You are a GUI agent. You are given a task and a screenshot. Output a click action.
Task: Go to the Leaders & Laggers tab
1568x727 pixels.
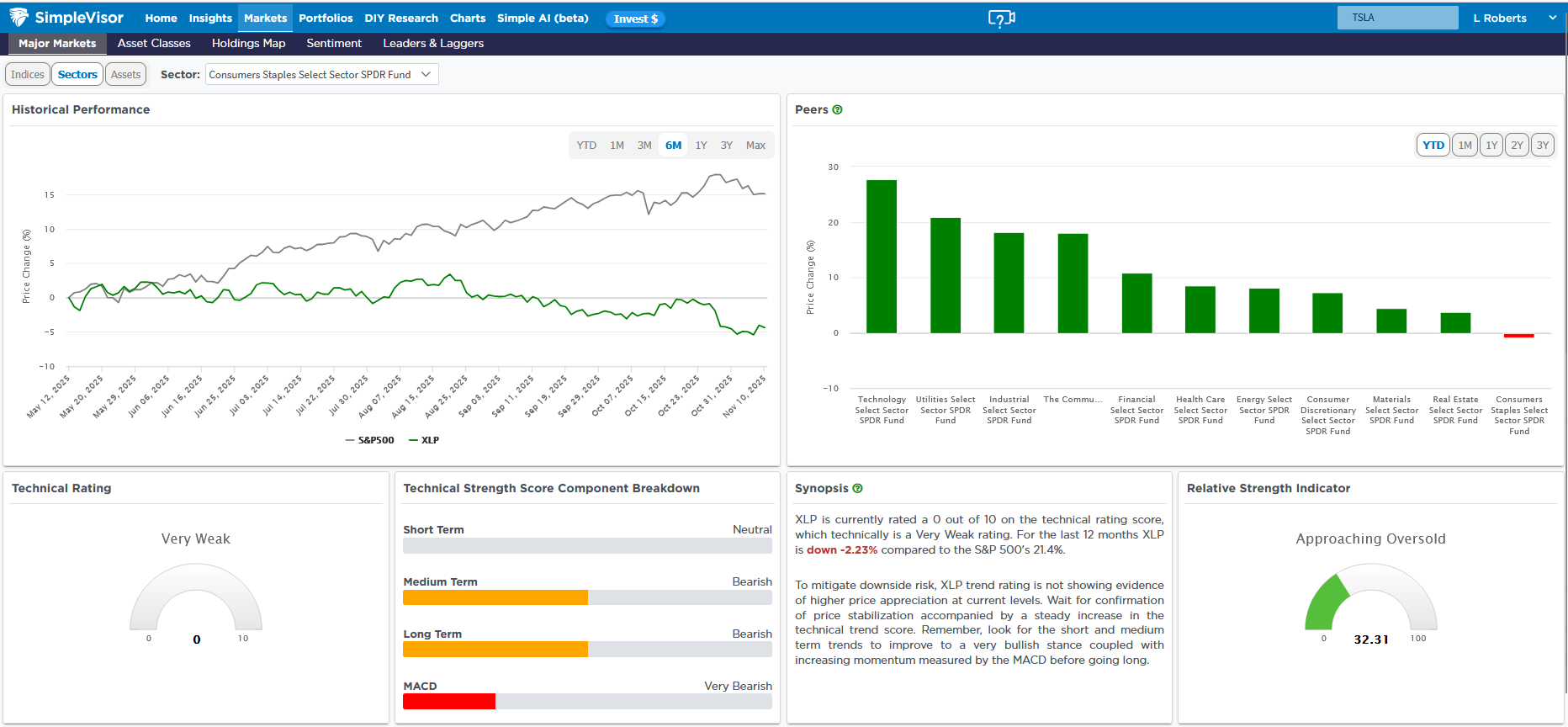click(433, 43)
